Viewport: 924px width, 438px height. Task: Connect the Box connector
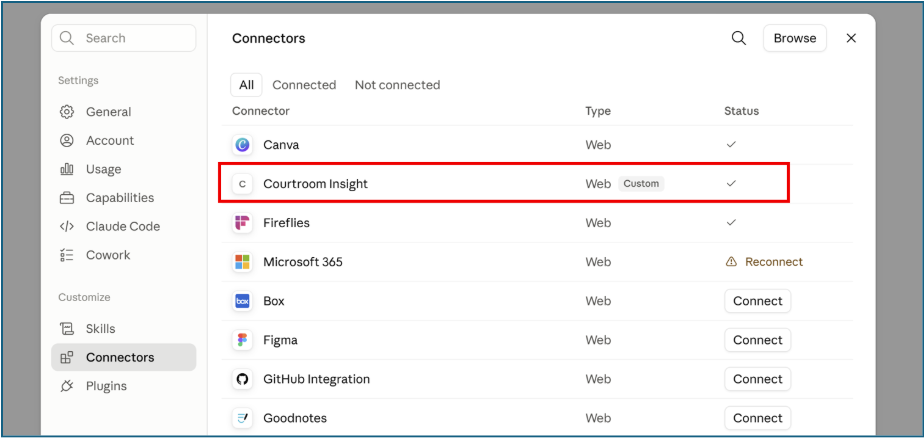(x=758, y=301)
